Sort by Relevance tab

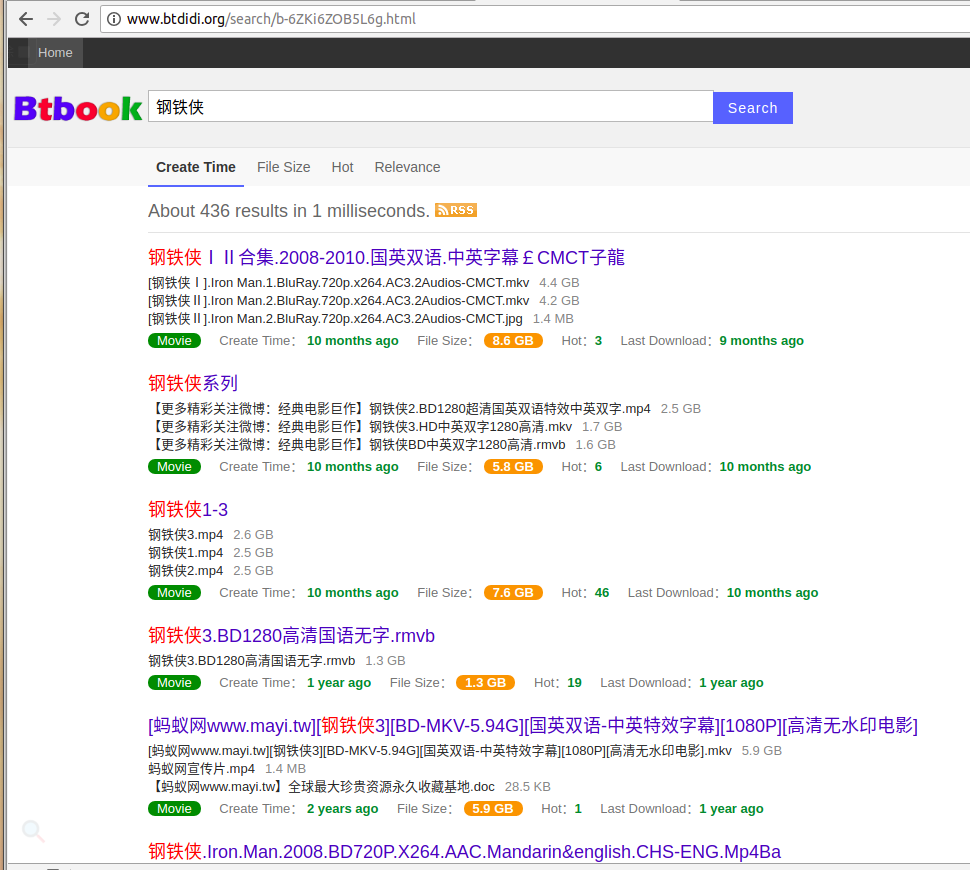pos(407,167)
